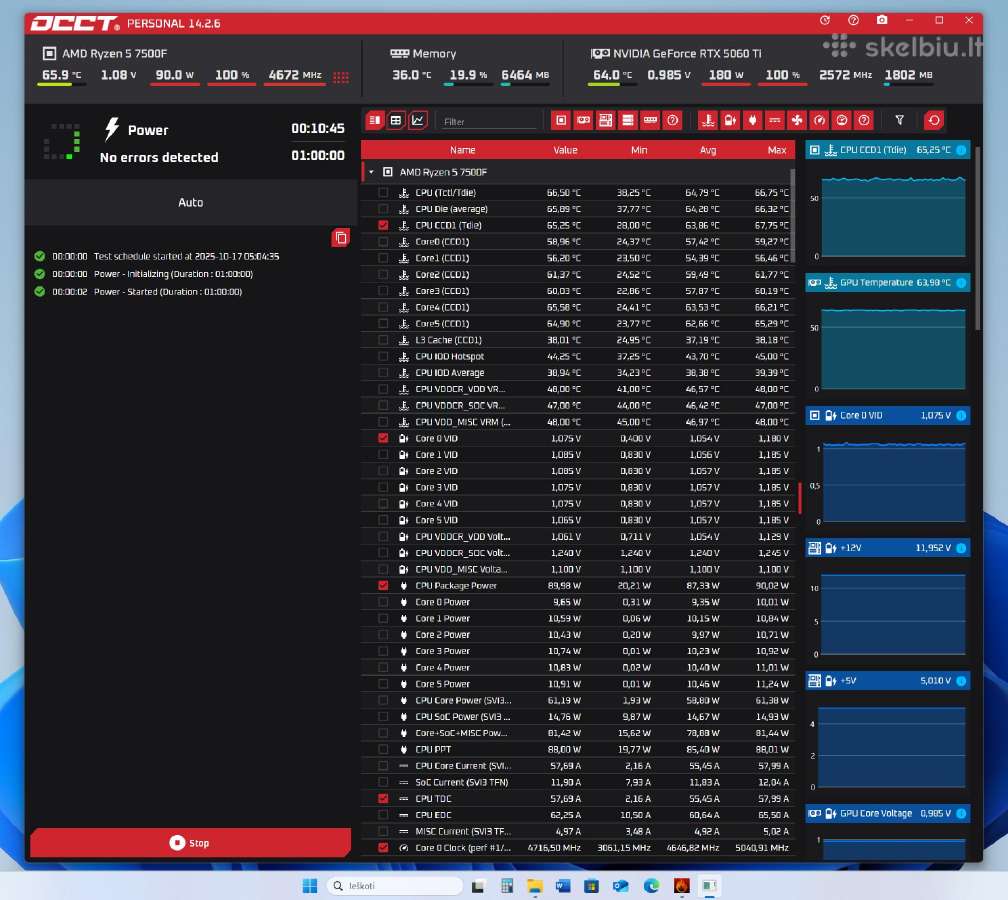This screenshot has width=1008, height=900.
Task: Check the CPU EDC checkbox
Action: coord(383,814)
